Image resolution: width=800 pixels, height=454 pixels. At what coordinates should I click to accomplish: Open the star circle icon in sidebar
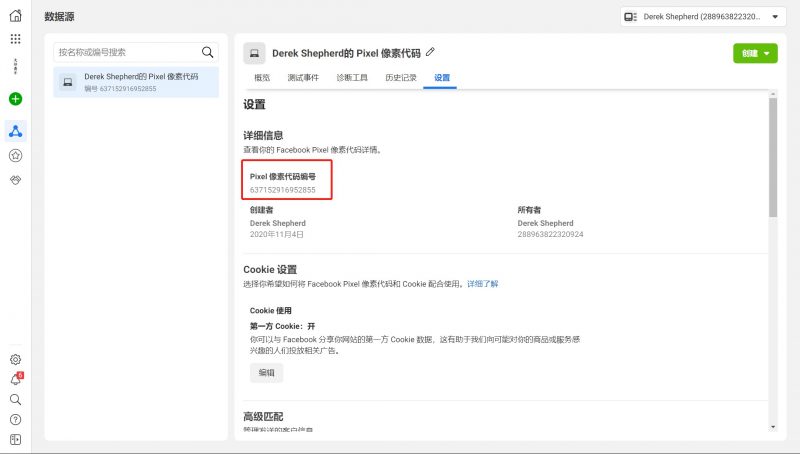(16, 156)
